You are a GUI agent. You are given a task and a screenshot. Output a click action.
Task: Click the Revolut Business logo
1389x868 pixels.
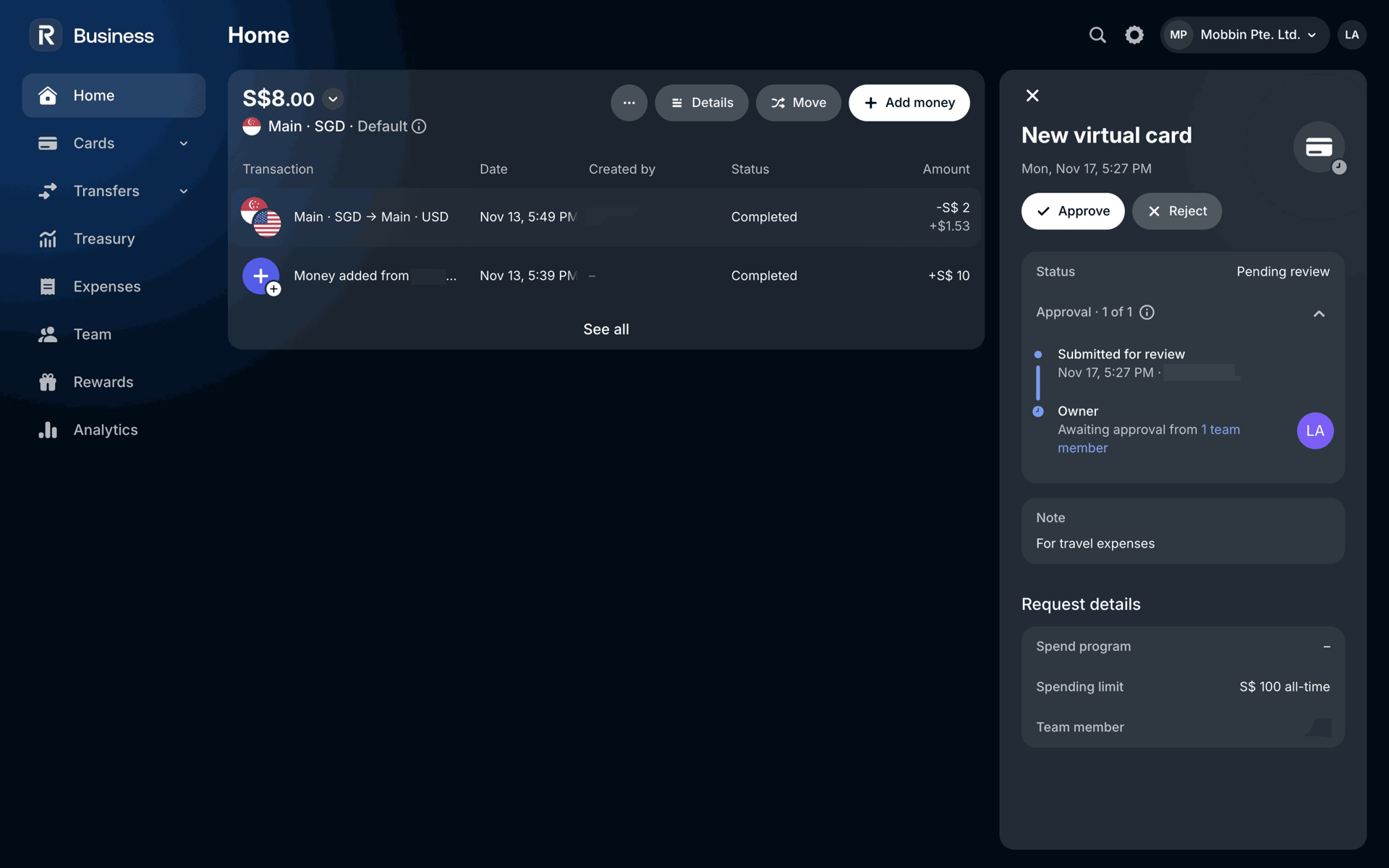click(92, 35)
